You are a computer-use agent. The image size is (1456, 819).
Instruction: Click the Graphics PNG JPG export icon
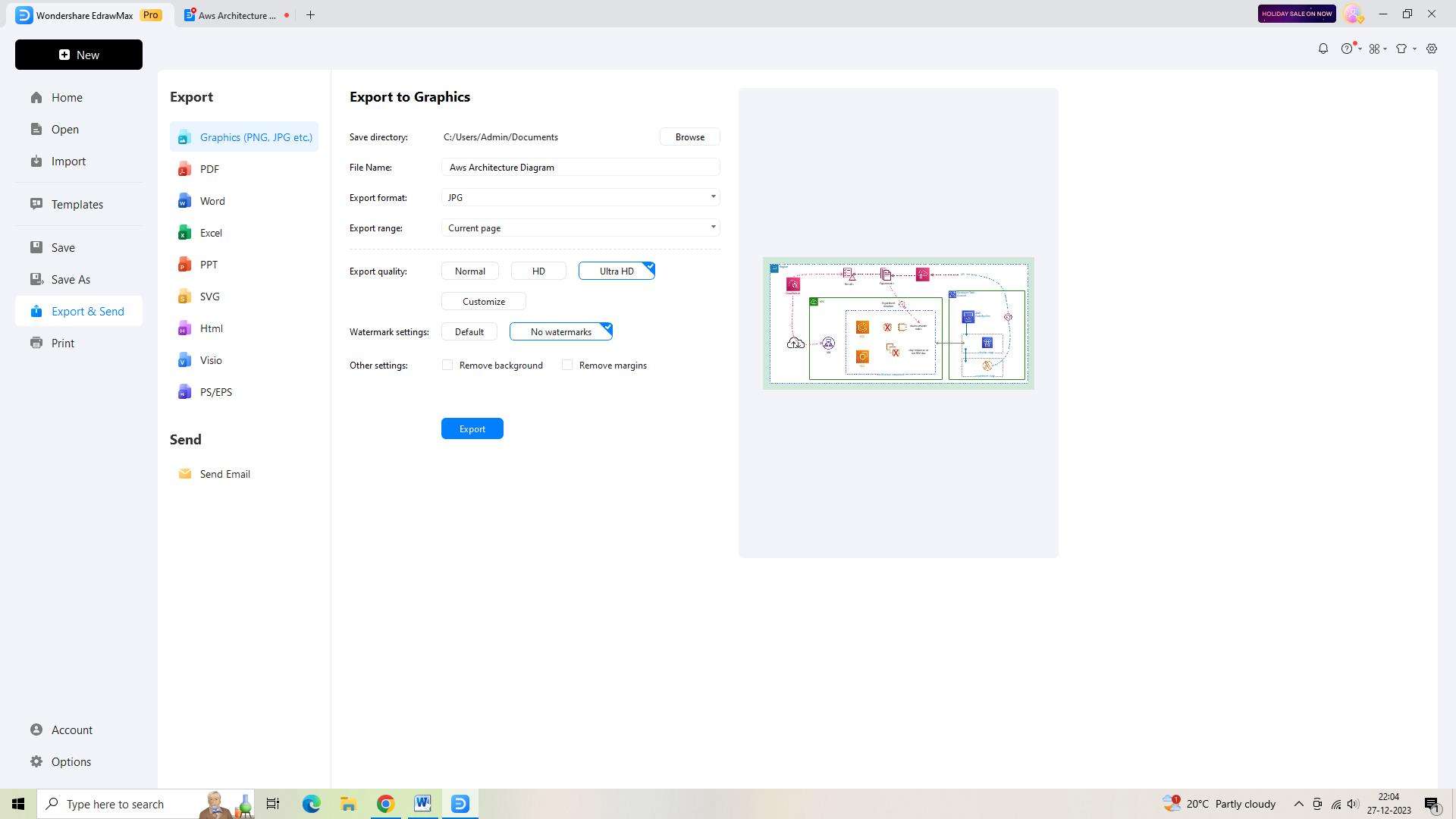[x=185, y=137]
